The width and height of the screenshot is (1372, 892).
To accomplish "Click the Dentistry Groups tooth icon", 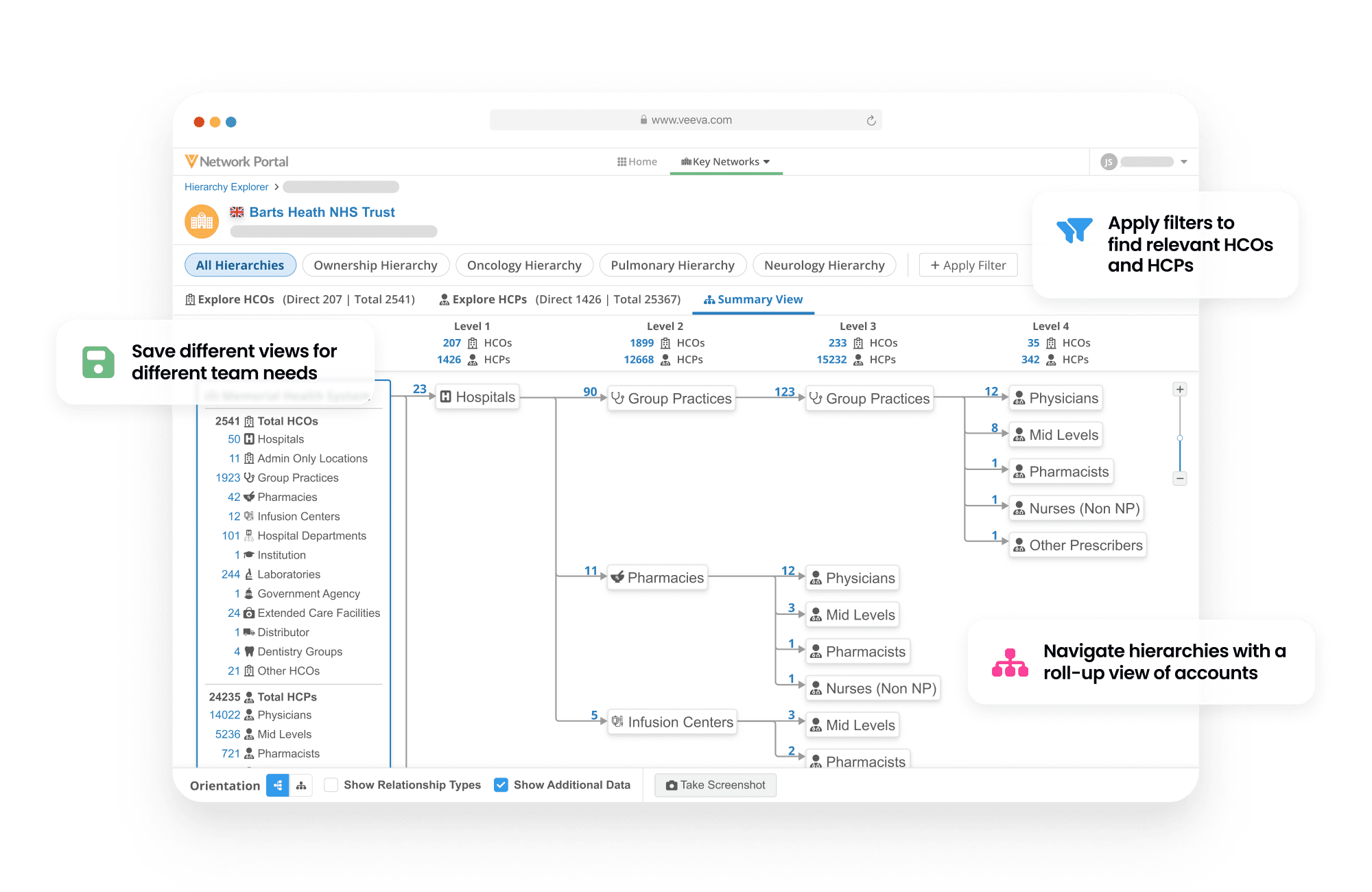I will (x=249, y=651).
